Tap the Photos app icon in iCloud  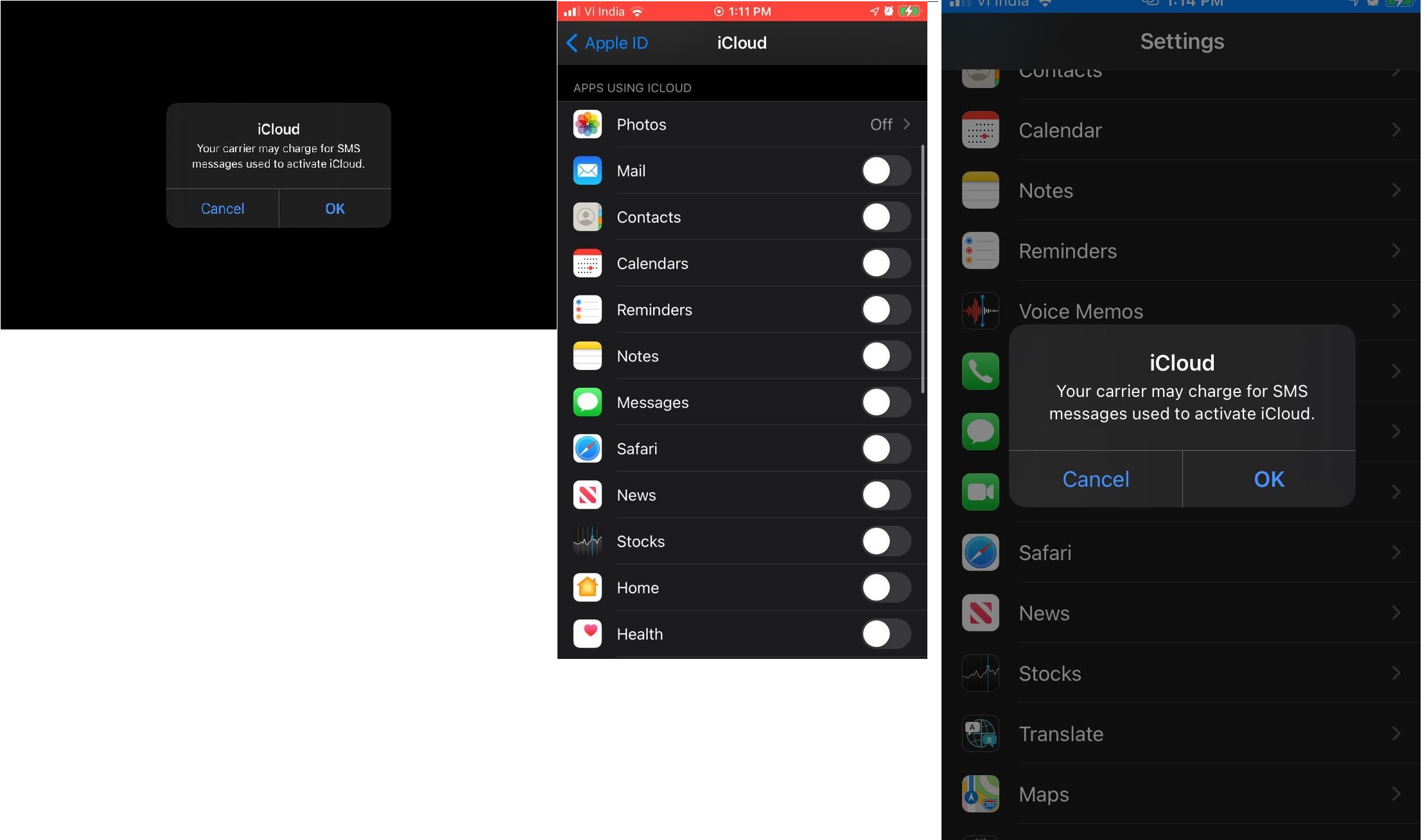tap(588, 124)
